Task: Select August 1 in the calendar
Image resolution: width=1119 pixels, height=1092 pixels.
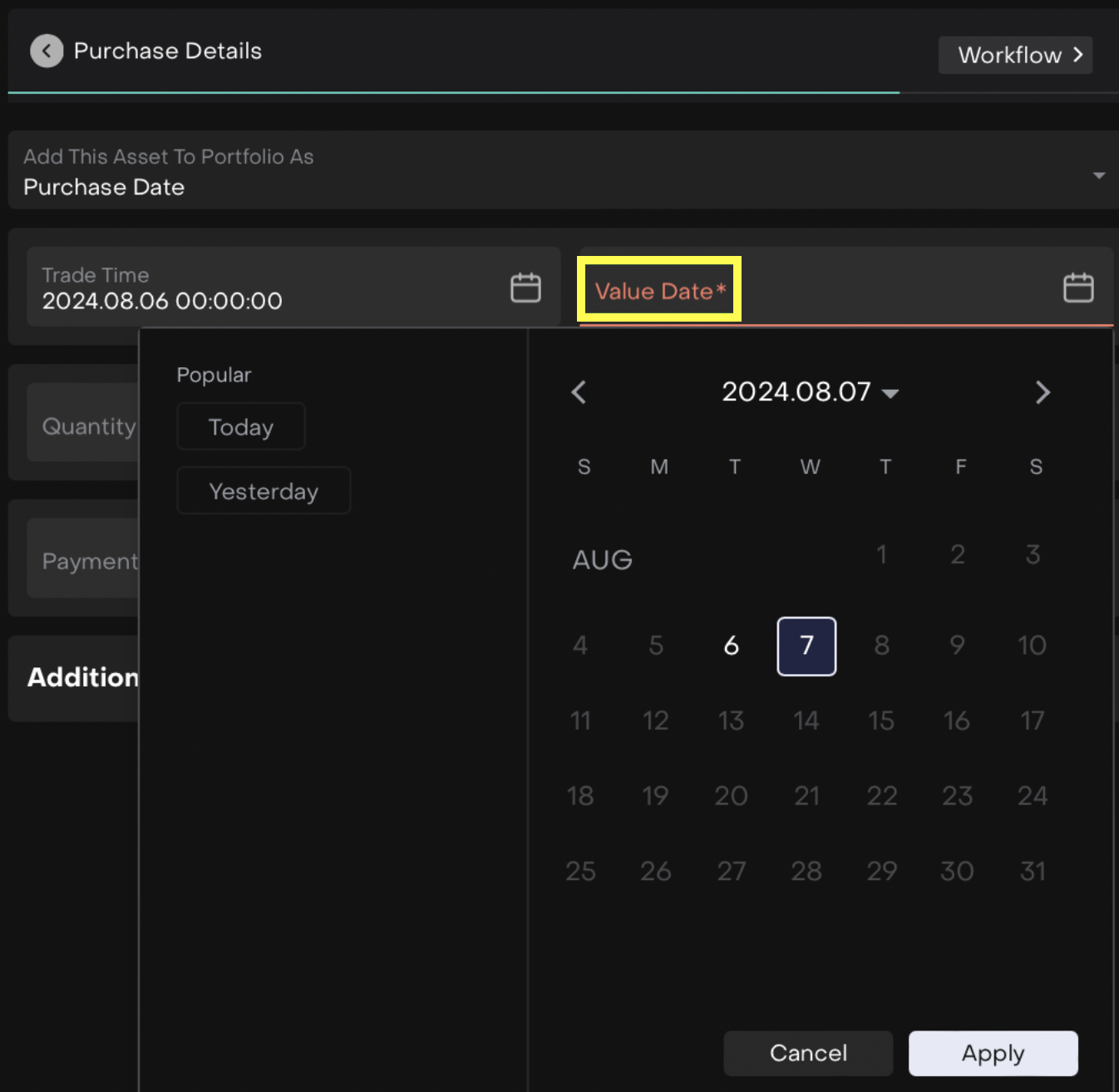Action: pos(881,554)
